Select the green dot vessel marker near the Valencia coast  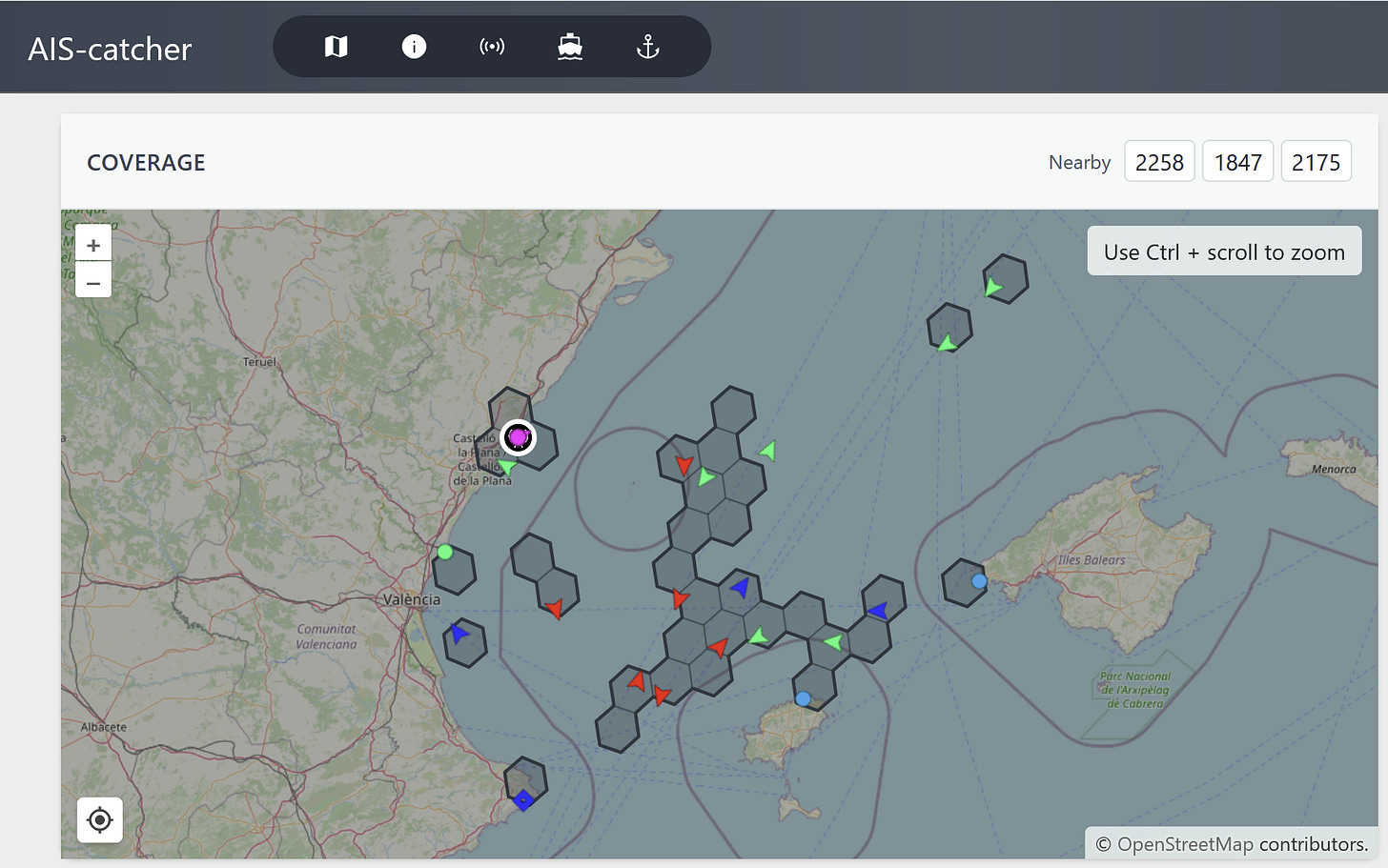444,551
